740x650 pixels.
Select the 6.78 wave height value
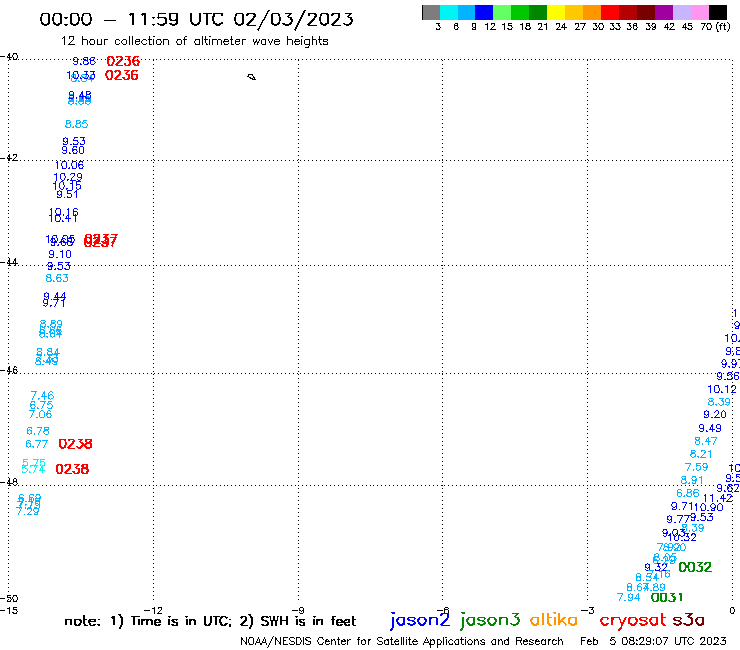(x=38, y=431)
